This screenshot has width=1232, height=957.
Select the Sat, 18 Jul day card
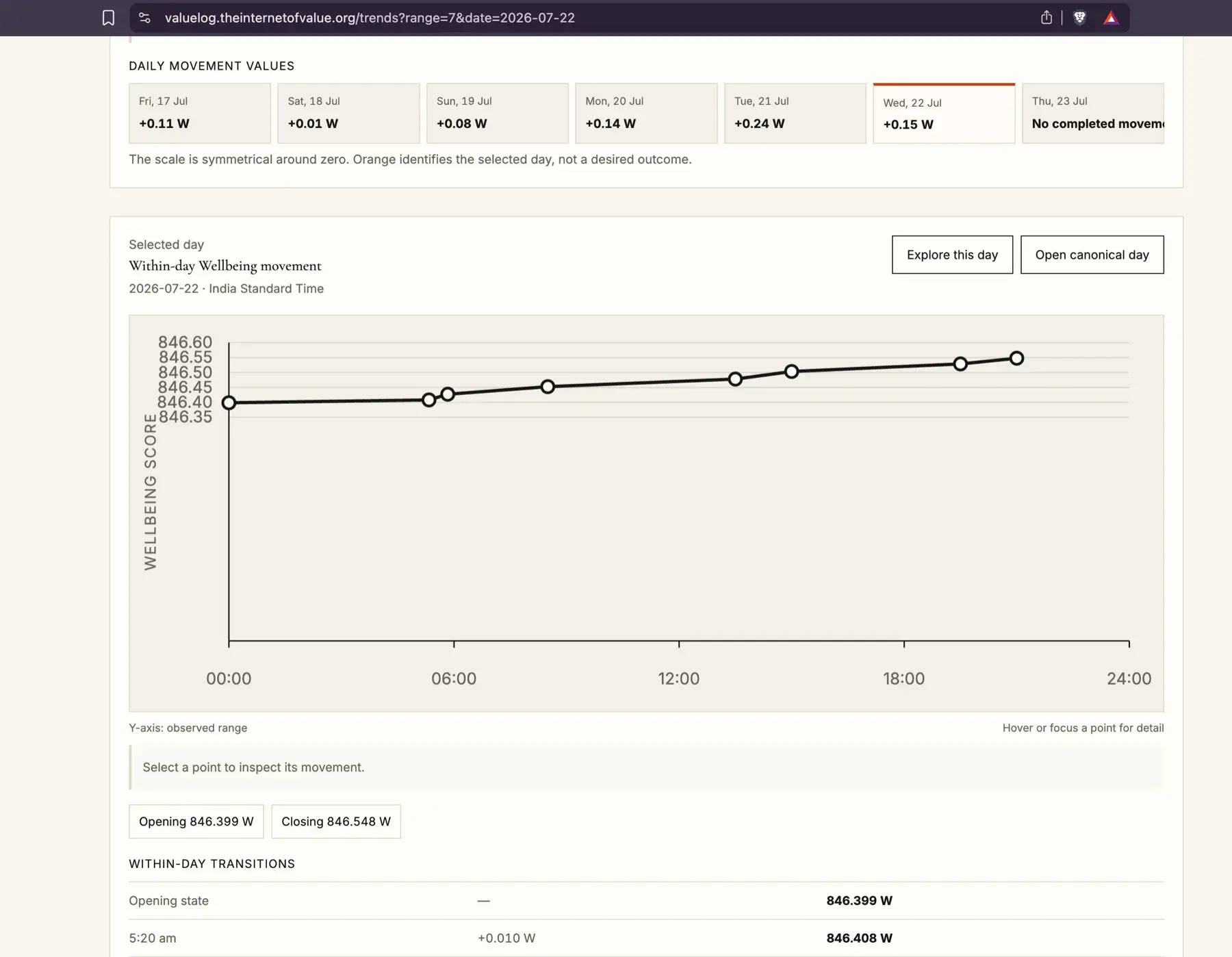(348, 113)
